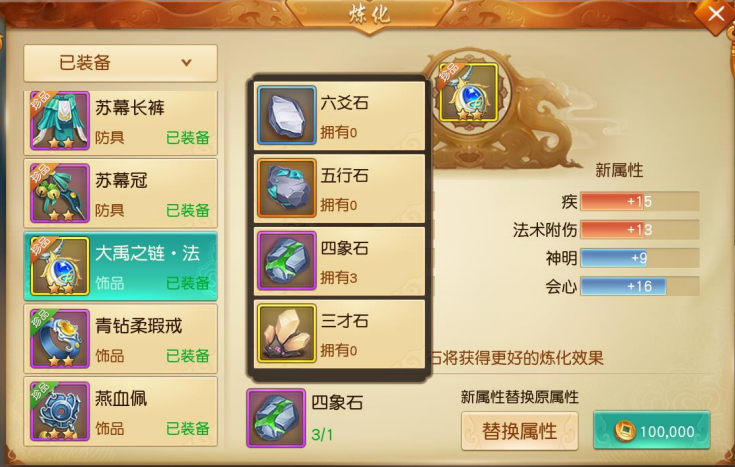This screenshot has width=735, height=467.
Task: Select the 燕血佩 list entry
Action: [x=120, y=411]
